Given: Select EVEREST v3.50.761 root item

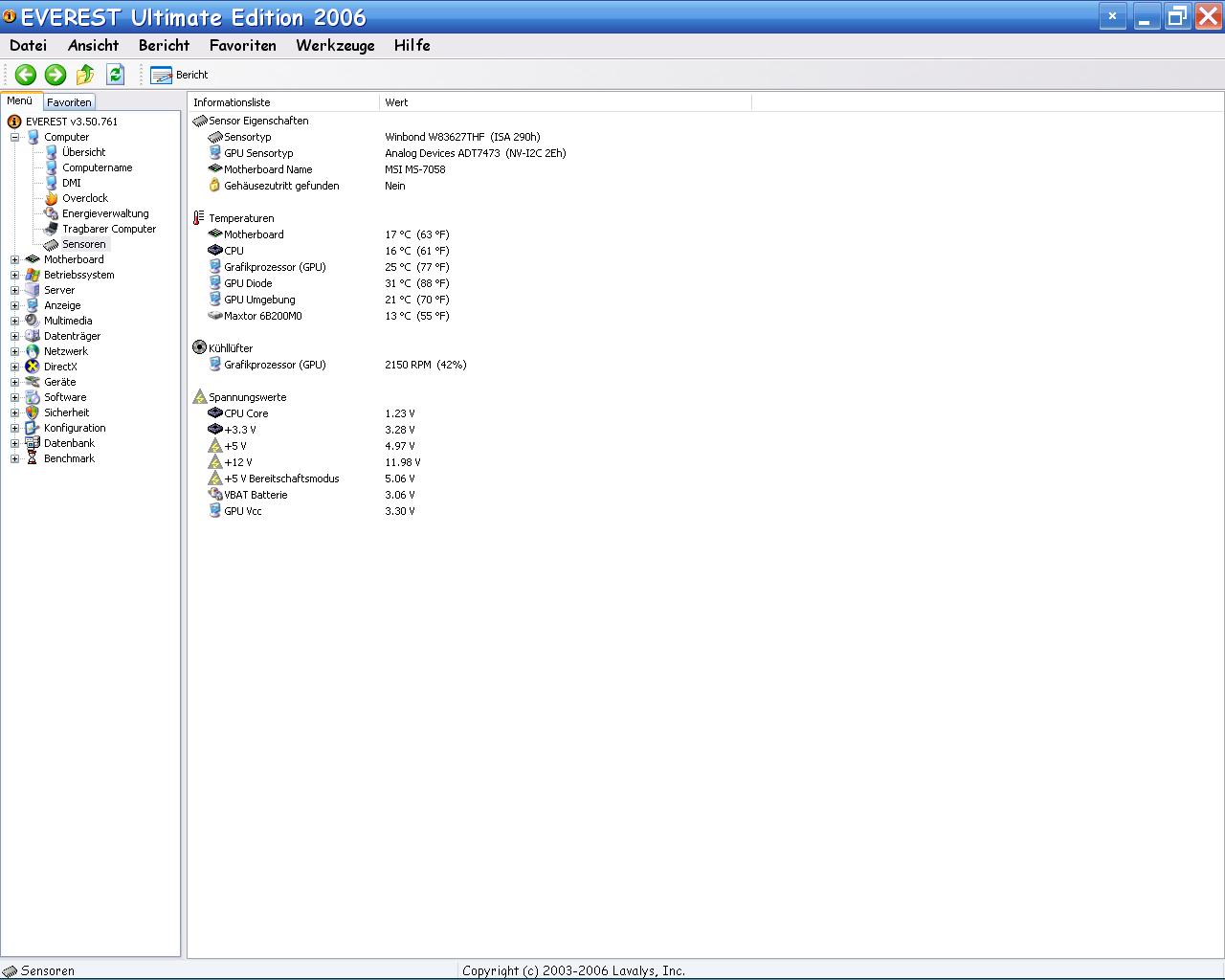Looking at the screenshot, I should pyautogui.click(x=72, y=122).
